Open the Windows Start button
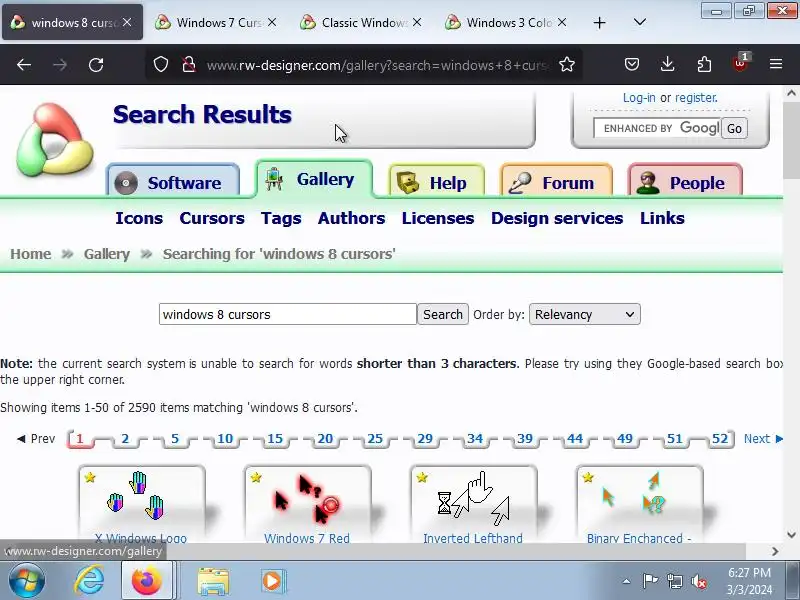Screen dimensions: 800x600 point(27,581)
